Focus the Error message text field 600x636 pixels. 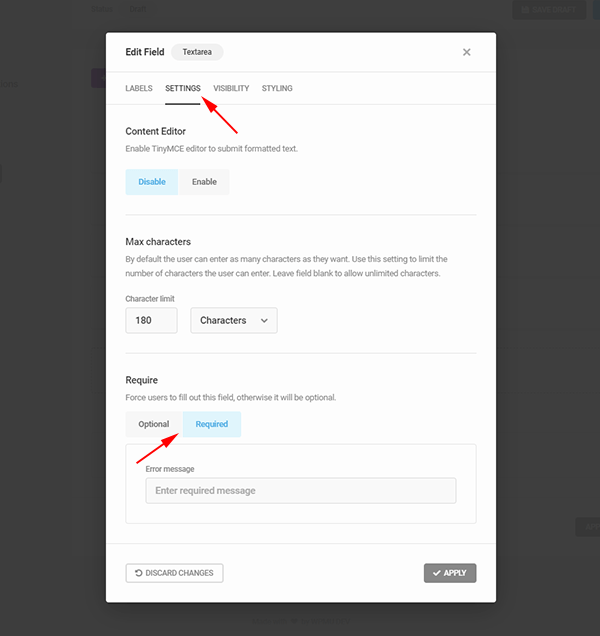(x=300, y=491)
